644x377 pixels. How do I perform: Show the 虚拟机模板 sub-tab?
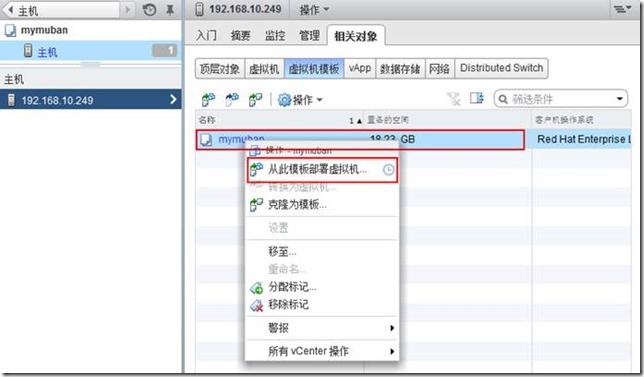tap(314, 69)
